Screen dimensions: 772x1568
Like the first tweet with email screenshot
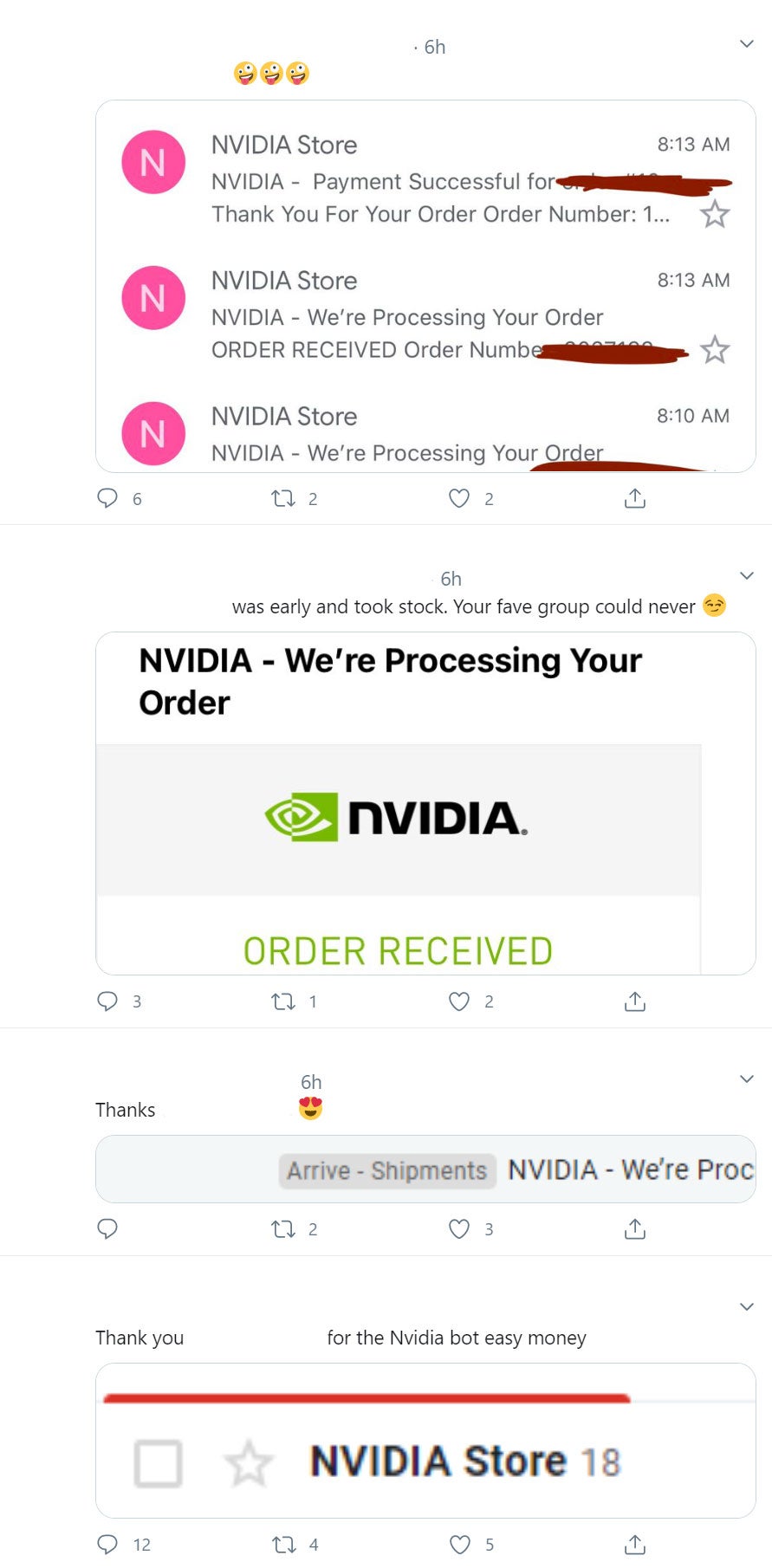pos(459,498)
